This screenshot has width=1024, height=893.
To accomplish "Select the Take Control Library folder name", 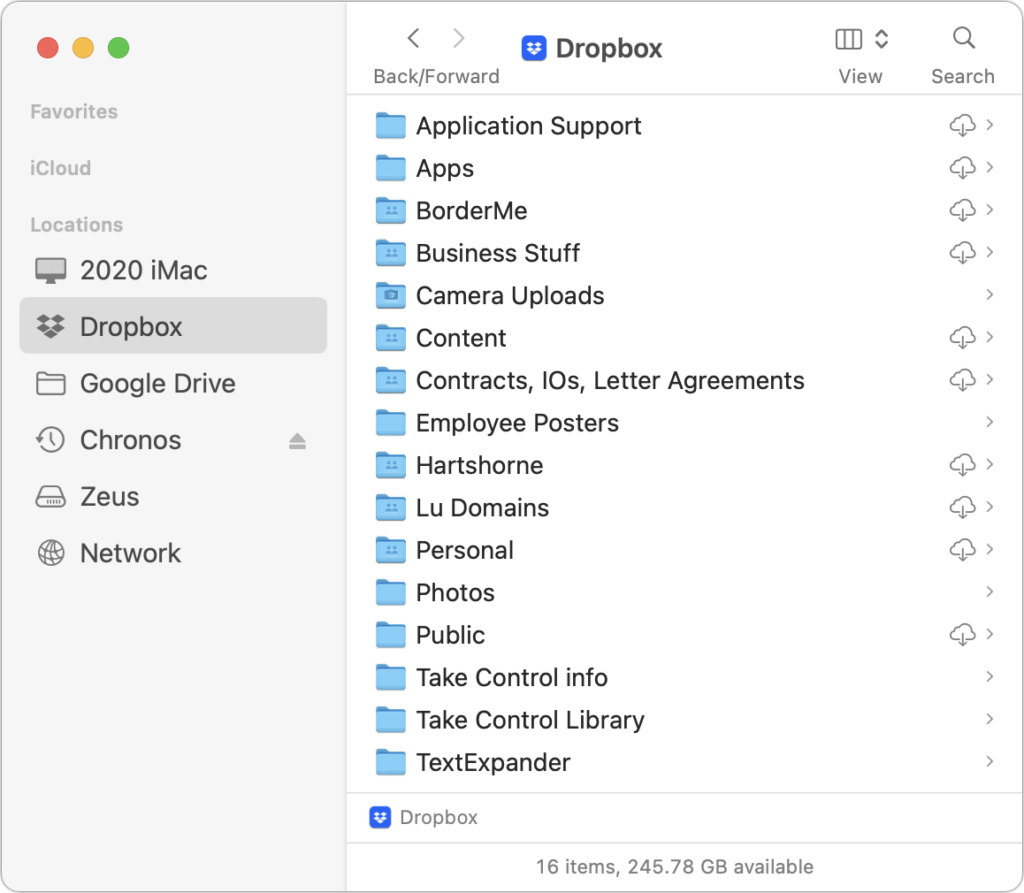I will coord(530,721).
